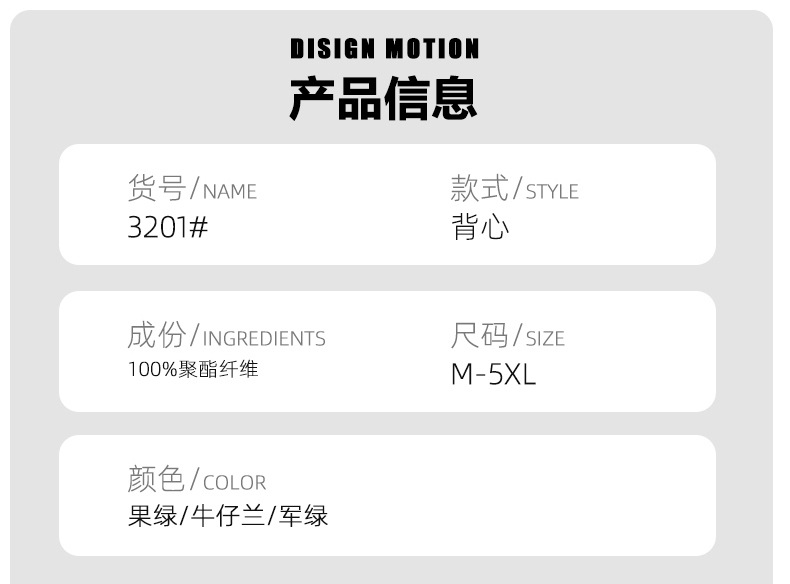
Task: Click the 成份 field label
Action: pos(156,334)
